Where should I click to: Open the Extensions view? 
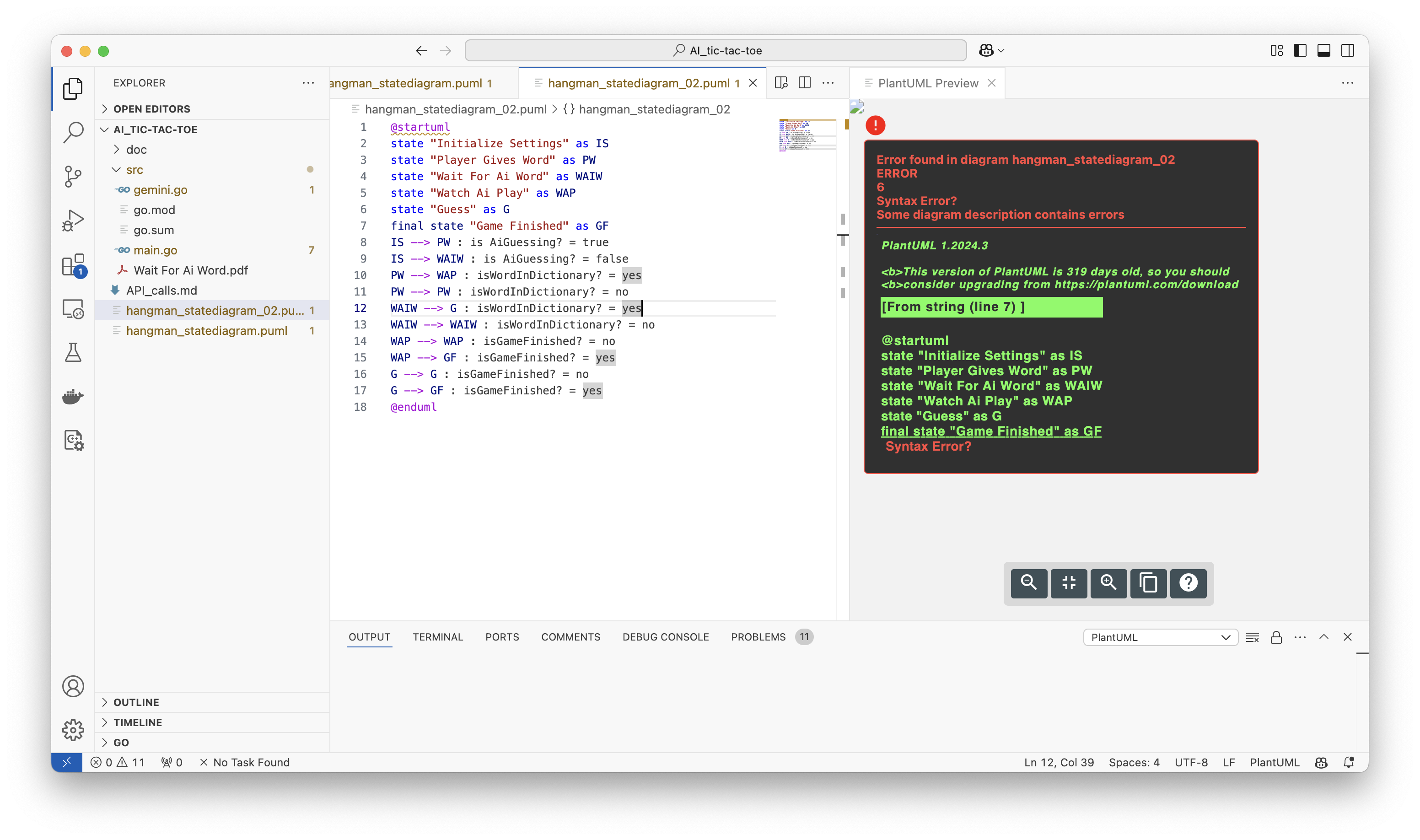coord(73,265)
